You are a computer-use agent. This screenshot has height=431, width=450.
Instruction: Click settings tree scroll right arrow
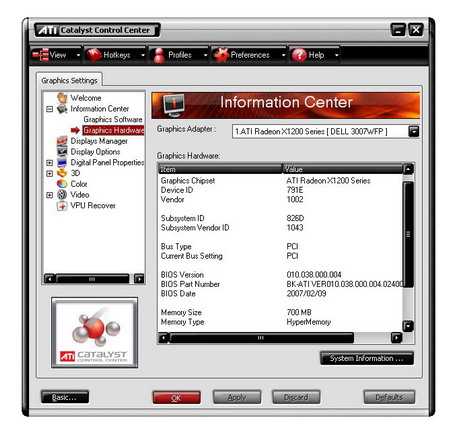click(139, 279)
